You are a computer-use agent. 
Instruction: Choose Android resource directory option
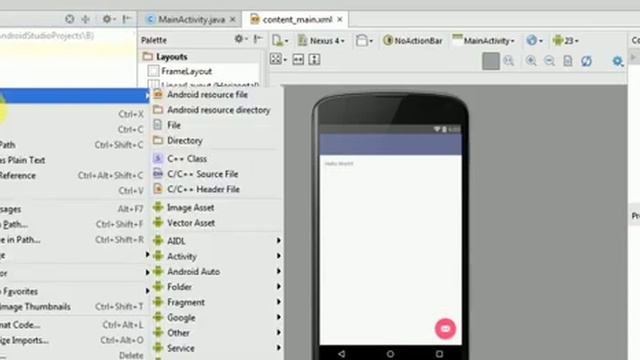pos(217,110)
